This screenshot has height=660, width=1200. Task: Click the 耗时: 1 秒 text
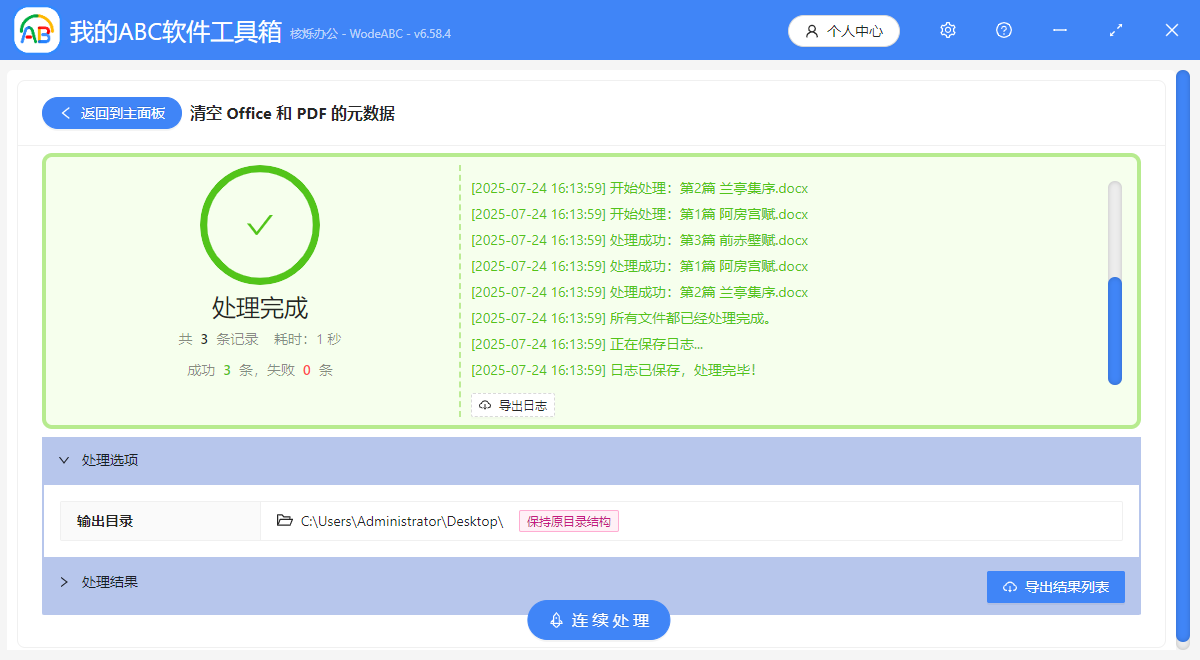pyautogui.click(x=307, y=340)
